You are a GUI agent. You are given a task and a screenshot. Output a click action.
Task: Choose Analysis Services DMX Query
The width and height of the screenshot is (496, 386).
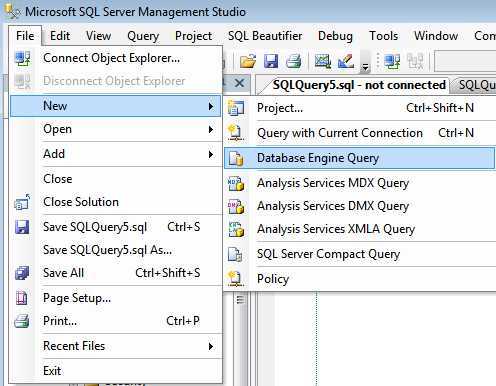pos(360,206)
